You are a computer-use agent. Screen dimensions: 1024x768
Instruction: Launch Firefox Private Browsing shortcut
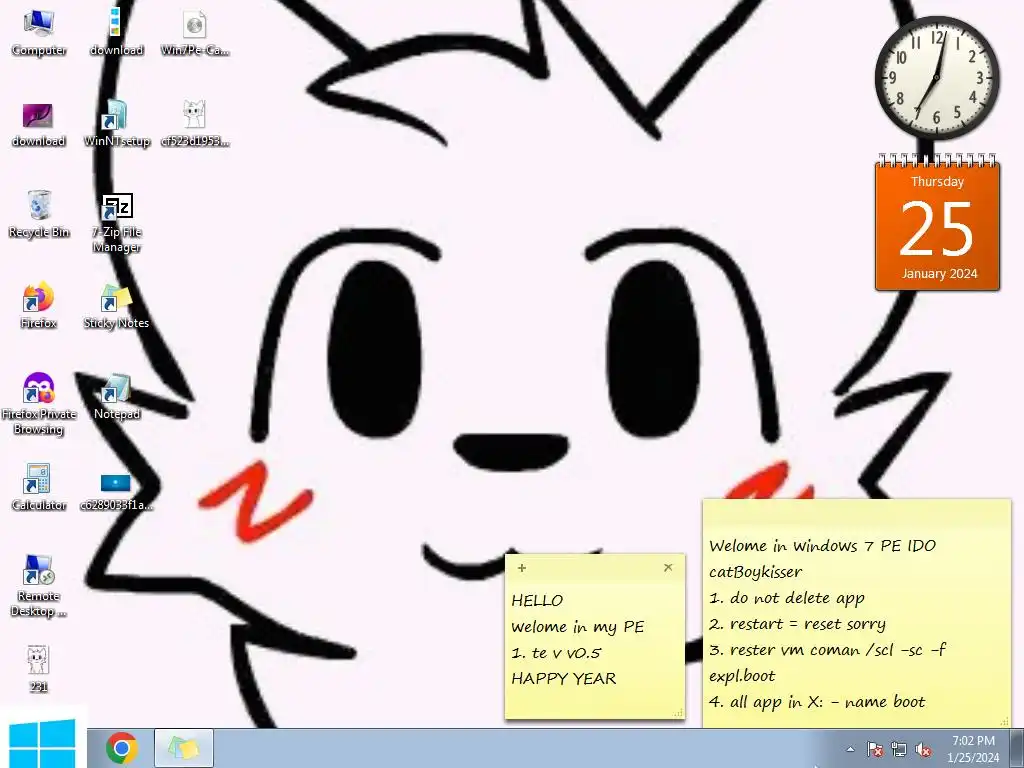(39, 404)
